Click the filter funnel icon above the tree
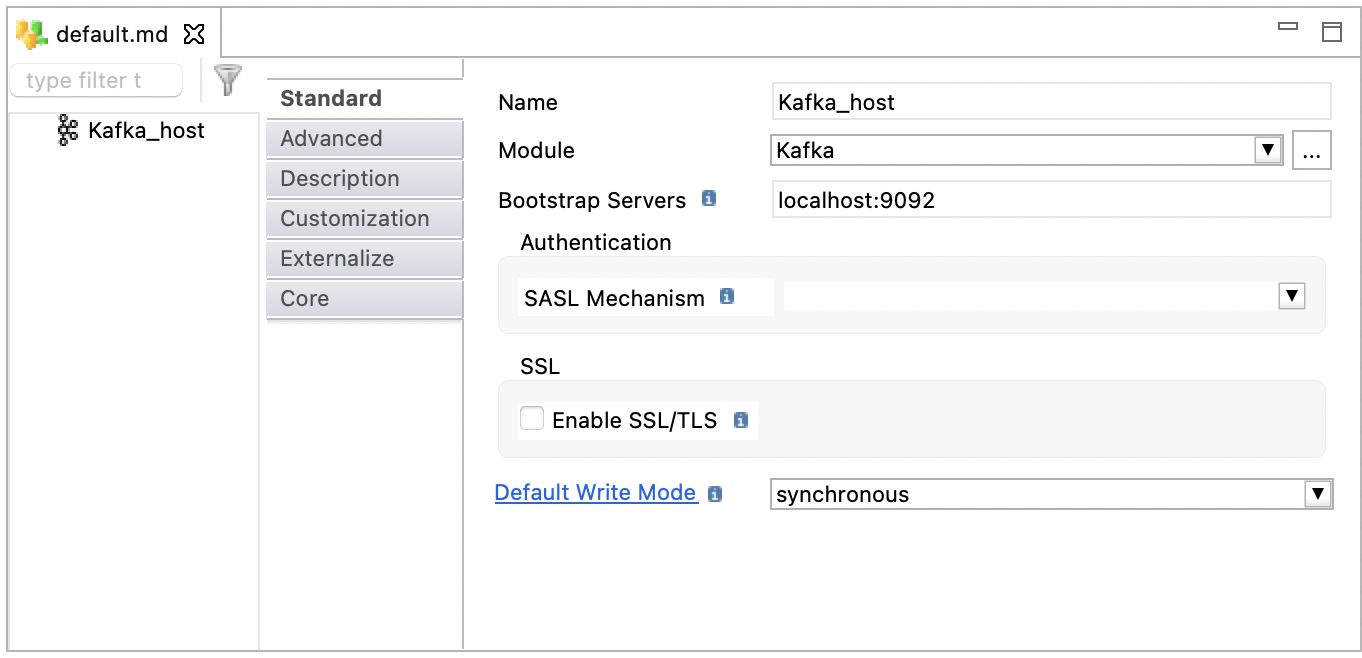 click(x=227, y=80)
